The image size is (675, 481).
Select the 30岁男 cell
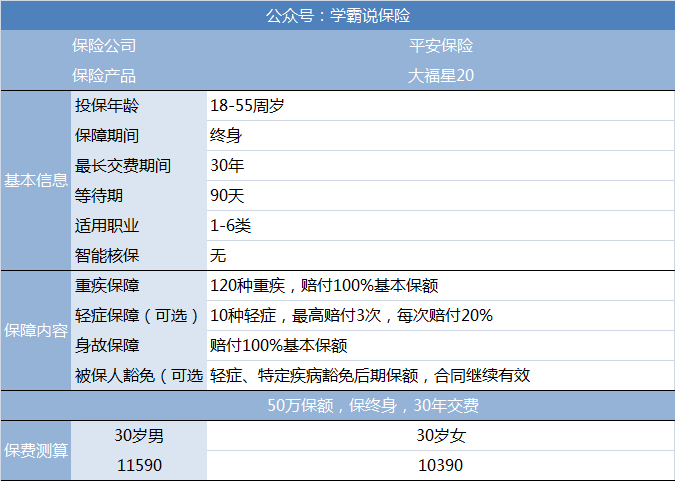(139, 436)
